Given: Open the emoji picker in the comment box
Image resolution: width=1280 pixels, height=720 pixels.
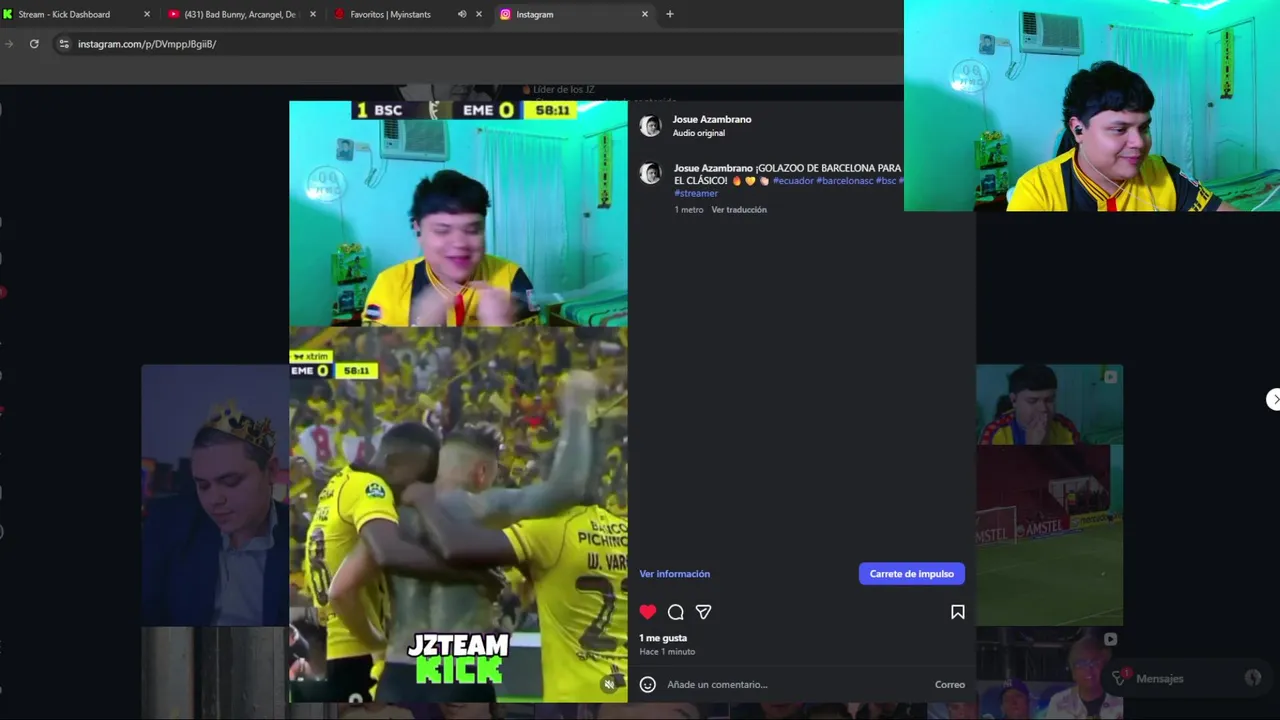Looking at the screenshot, I should tap(648, 684).
